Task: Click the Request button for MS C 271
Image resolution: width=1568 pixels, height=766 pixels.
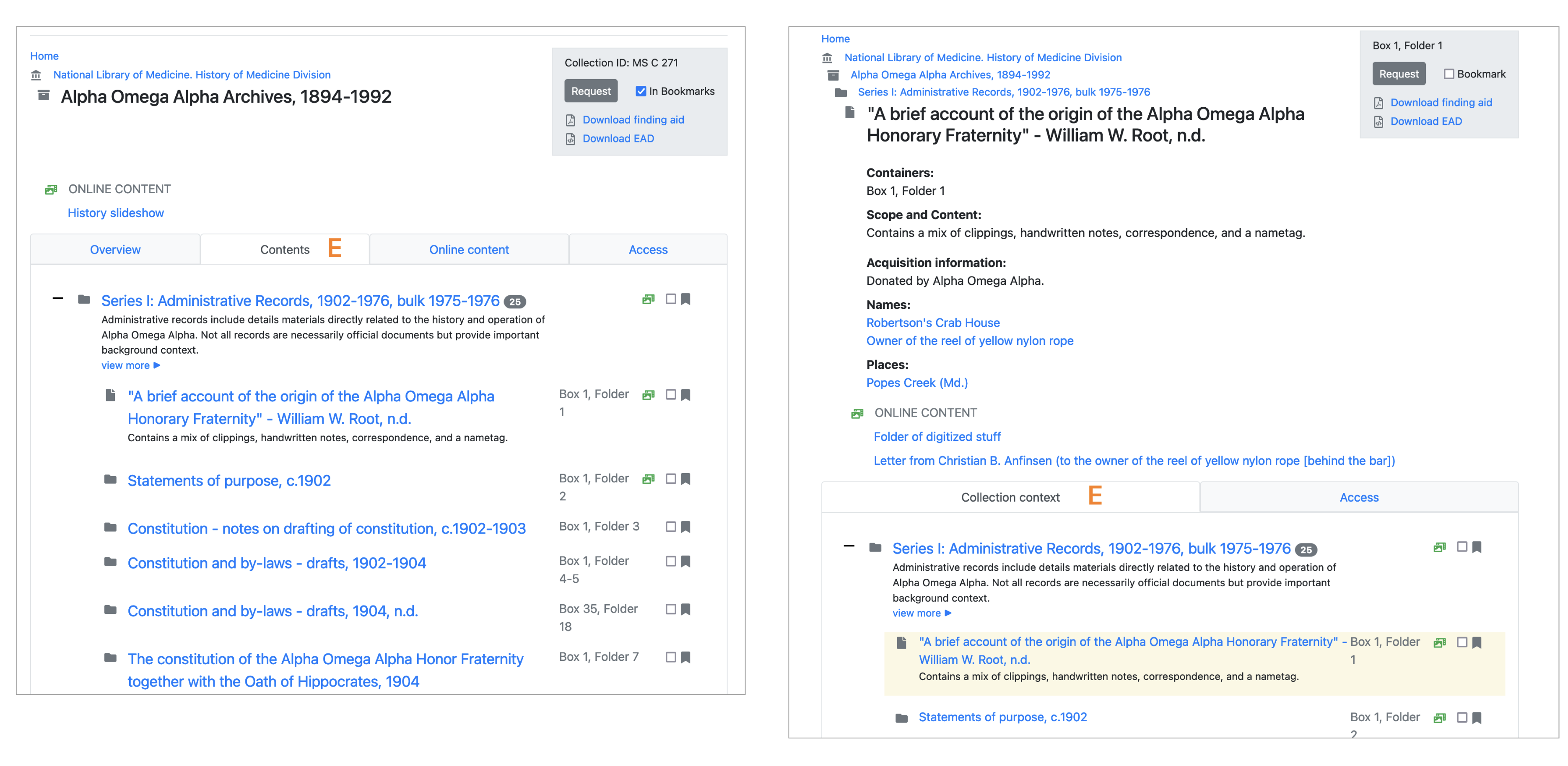Action: coord(590,91)
